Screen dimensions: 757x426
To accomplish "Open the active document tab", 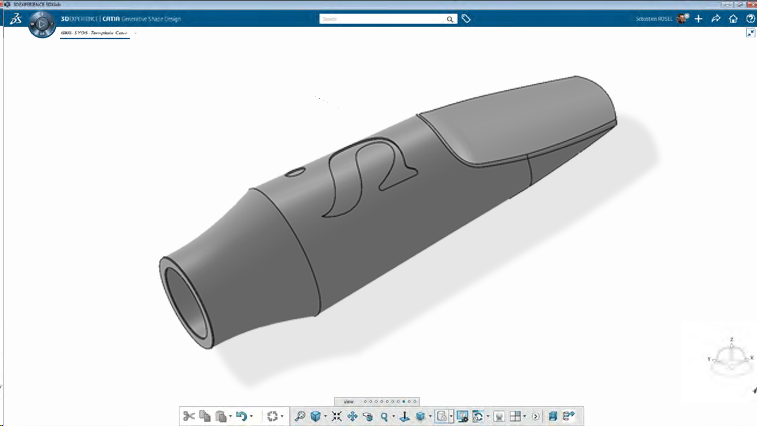I will click(x=94, y=33).
